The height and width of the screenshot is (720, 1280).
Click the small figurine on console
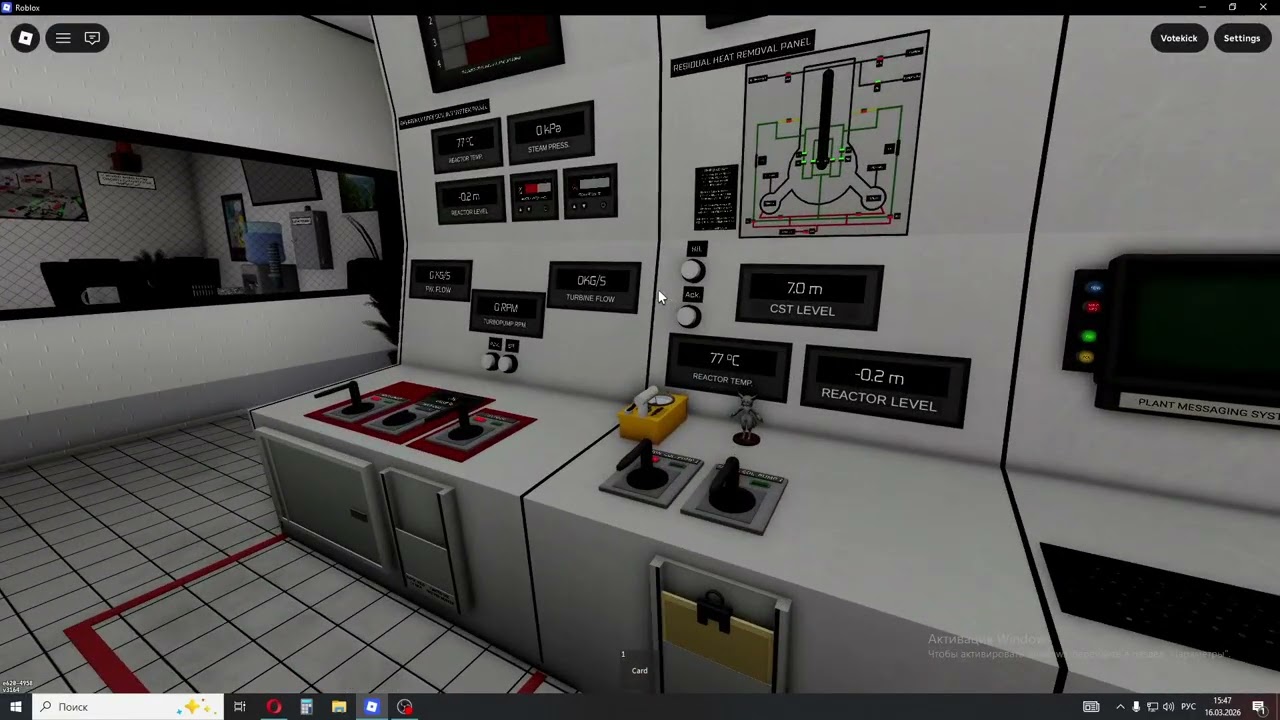(x=746, y=417)
